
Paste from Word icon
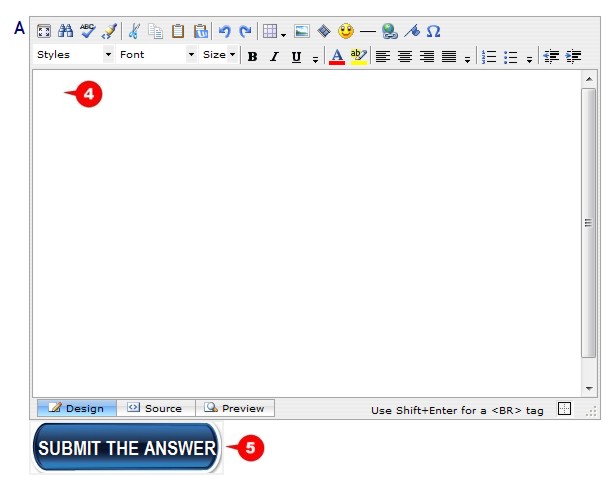(x=200, y=31)
